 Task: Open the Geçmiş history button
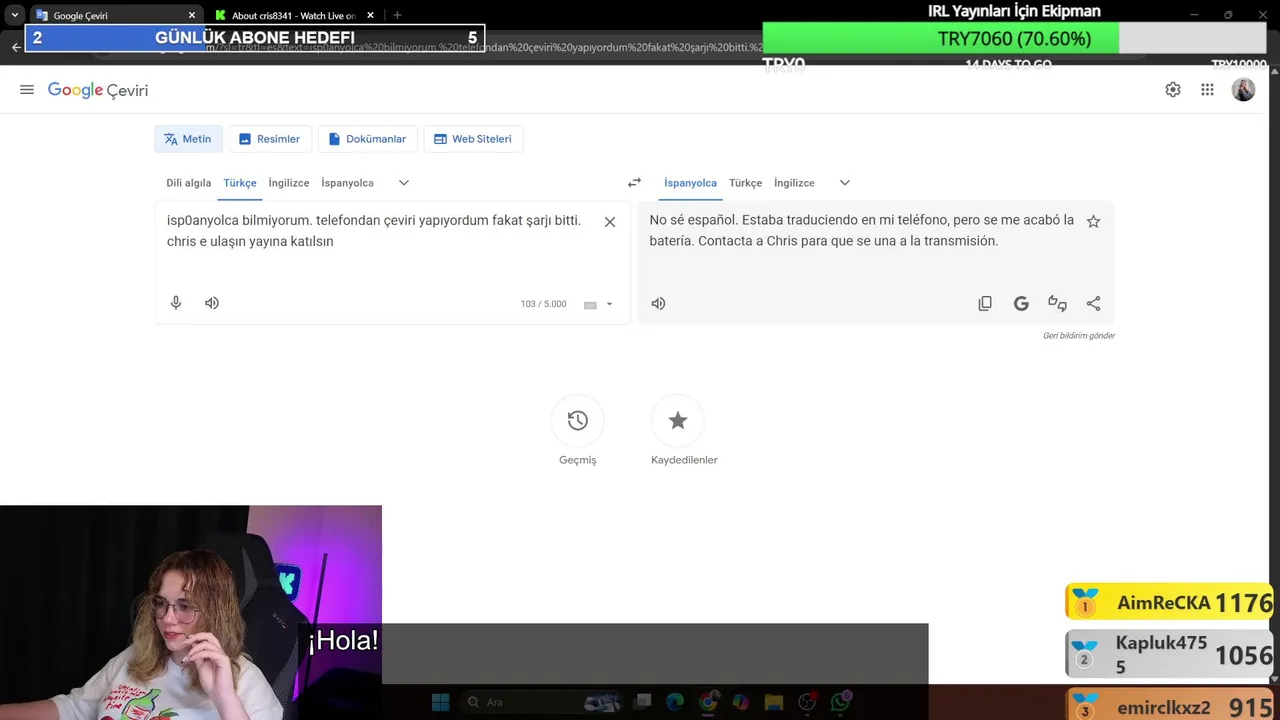(x=577, y=421)
